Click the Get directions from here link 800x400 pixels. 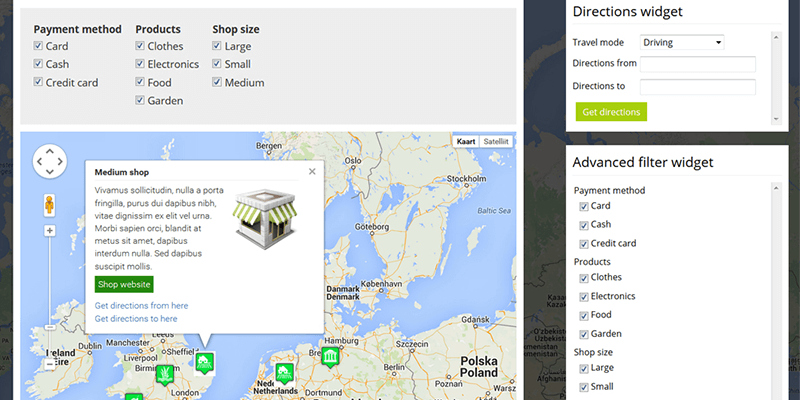pyautogui.click(x=141, y=305)
